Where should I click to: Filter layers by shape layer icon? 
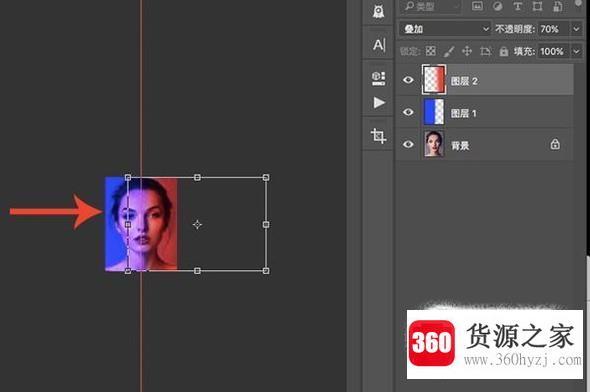537,6
